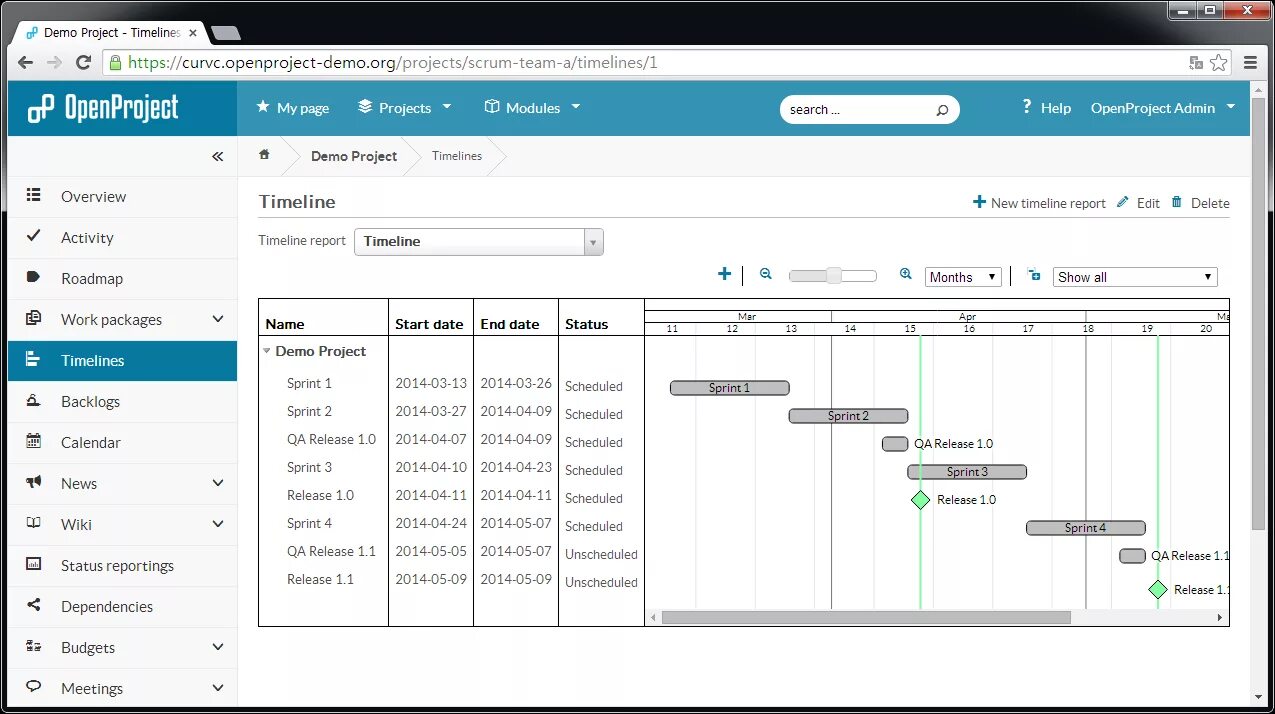Click the Sprint 1 name in table
1275x714 pixels.
coord(309,383)
